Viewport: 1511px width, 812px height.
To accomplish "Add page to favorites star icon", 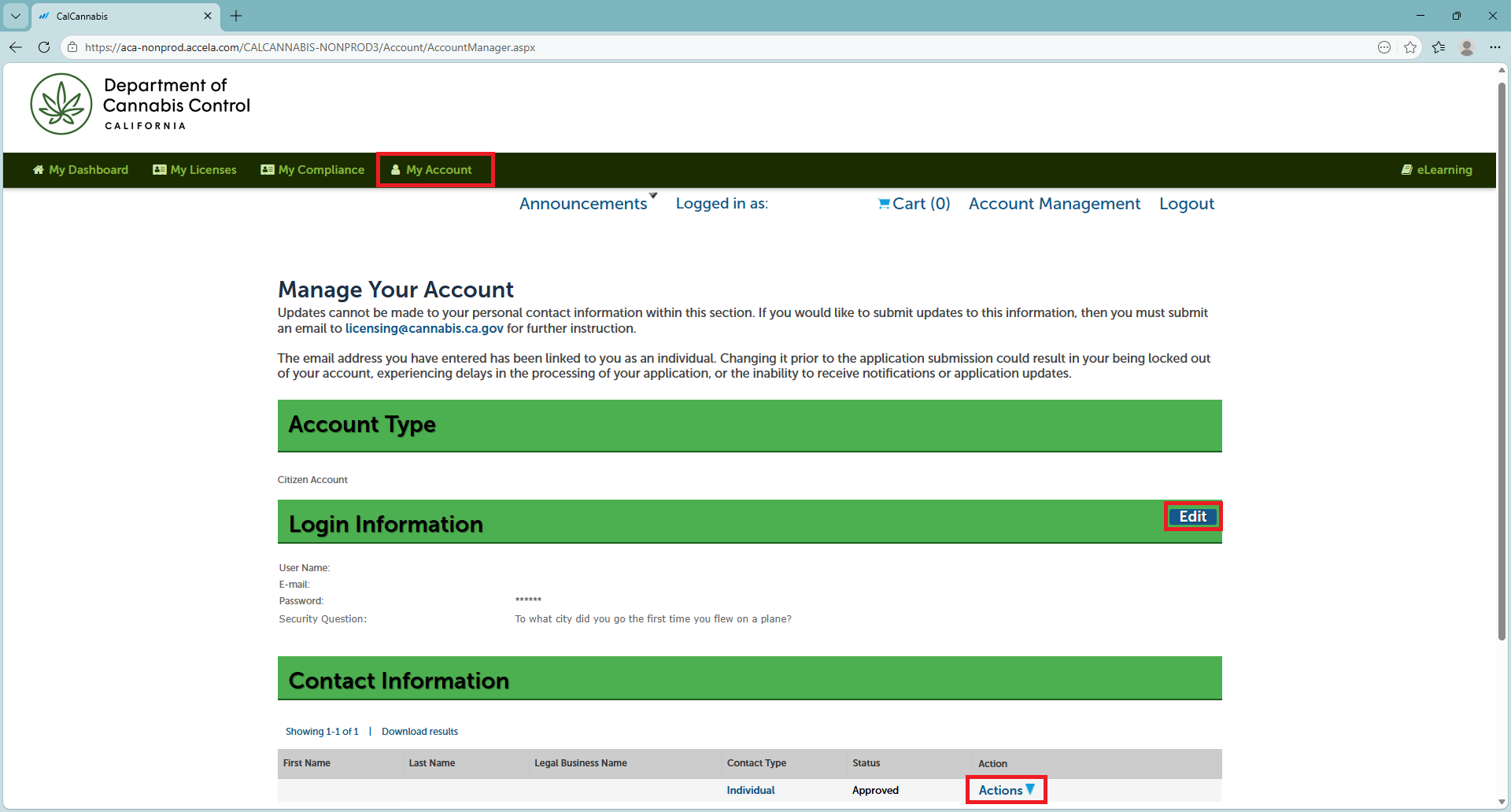I will click(x=1410, y=47).
